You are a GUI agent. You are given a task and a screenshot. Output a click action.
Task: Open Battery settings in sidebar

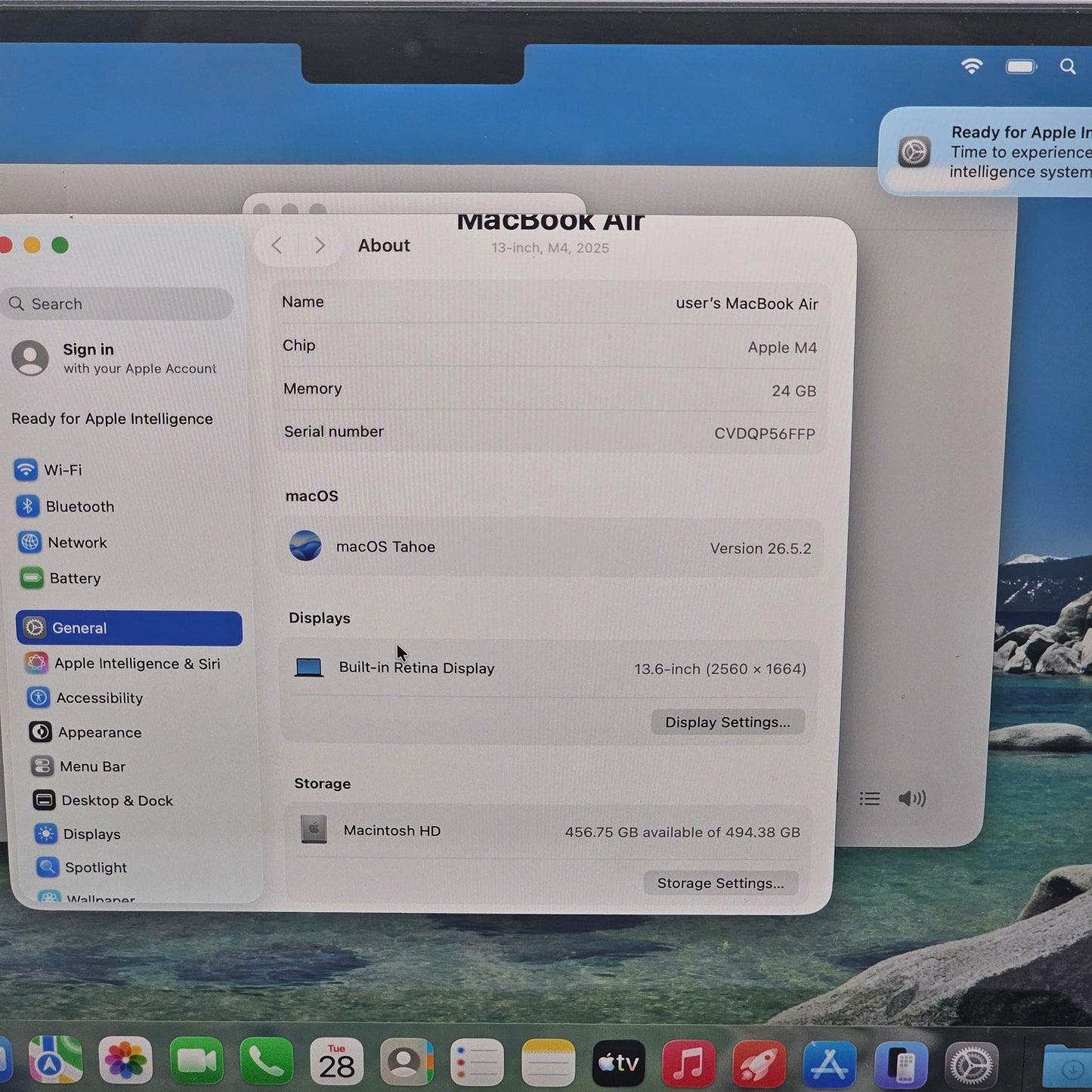point(60,579)
